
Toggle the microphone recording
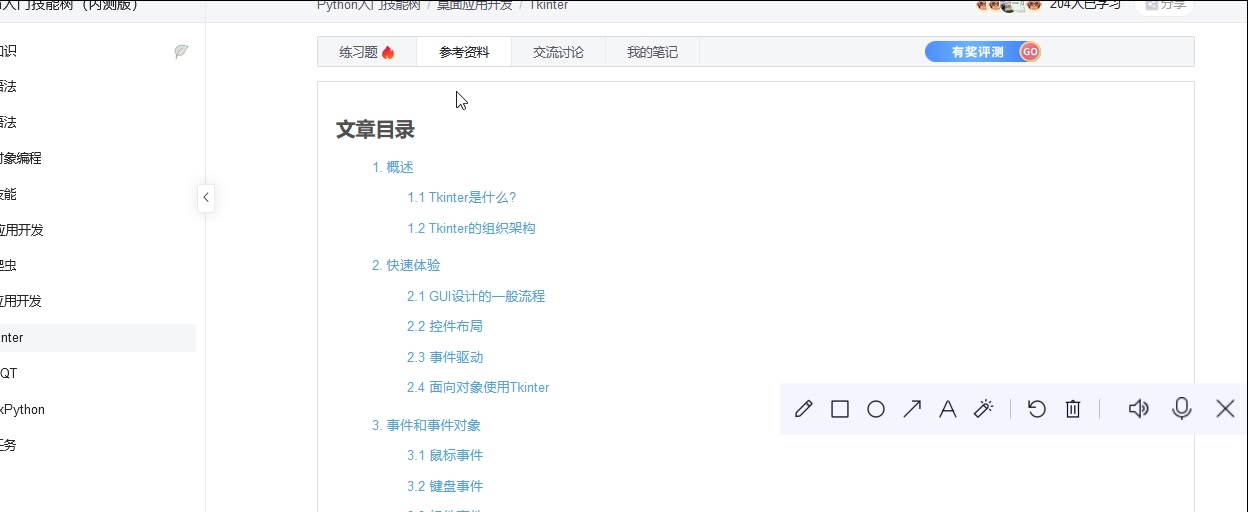tap(1182, 409)
